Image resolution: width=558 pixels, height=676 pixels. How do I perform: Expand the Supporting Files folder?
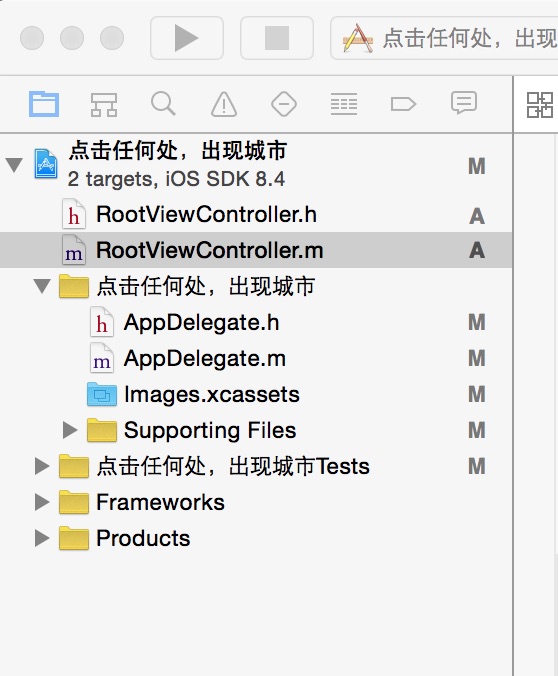[70, 430]
